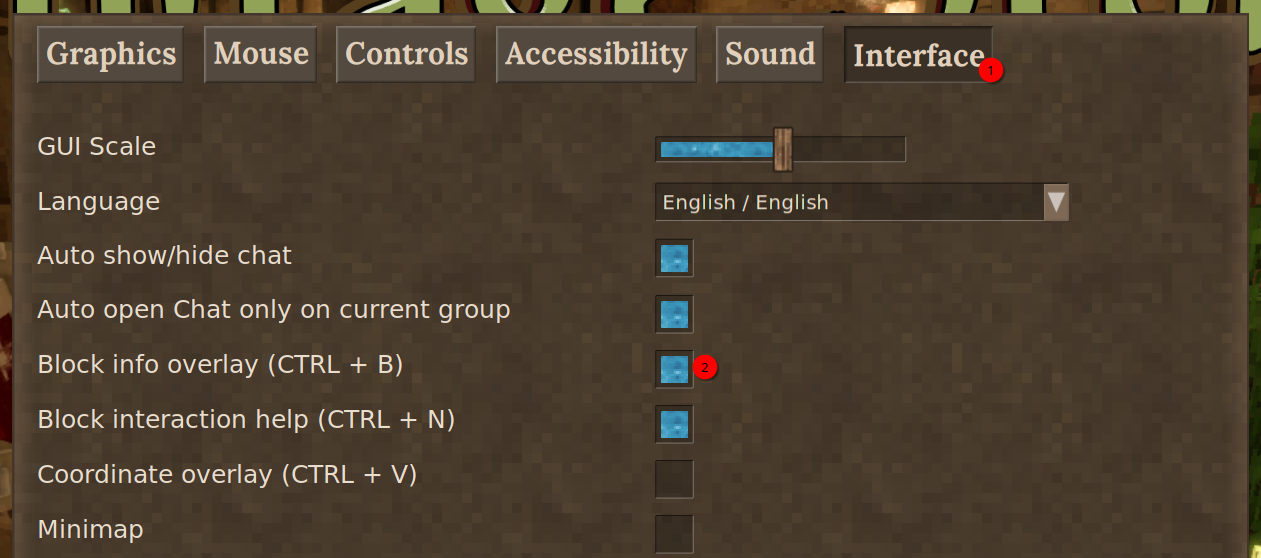Switch to the Sound tab
Viewport: 1261px width, 558px height.
point(770,54)
